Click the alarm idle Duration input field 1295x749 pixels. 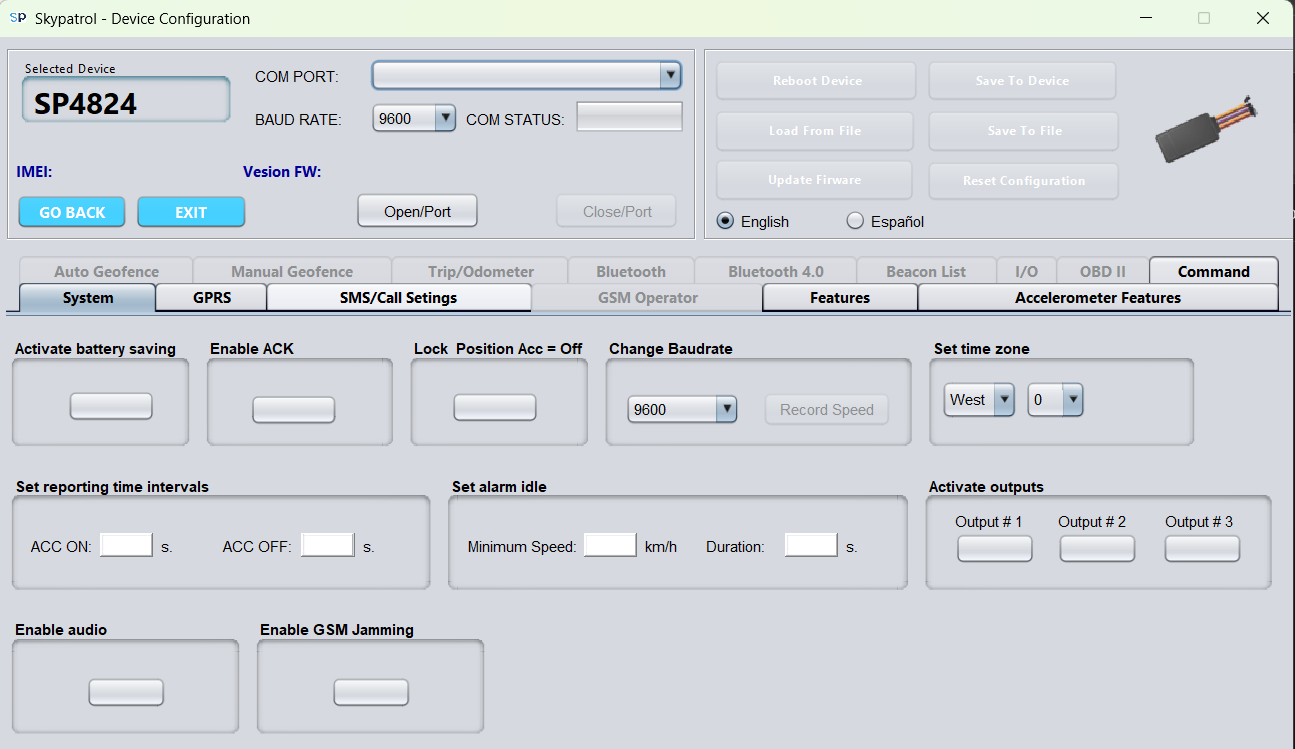(811, 545)
